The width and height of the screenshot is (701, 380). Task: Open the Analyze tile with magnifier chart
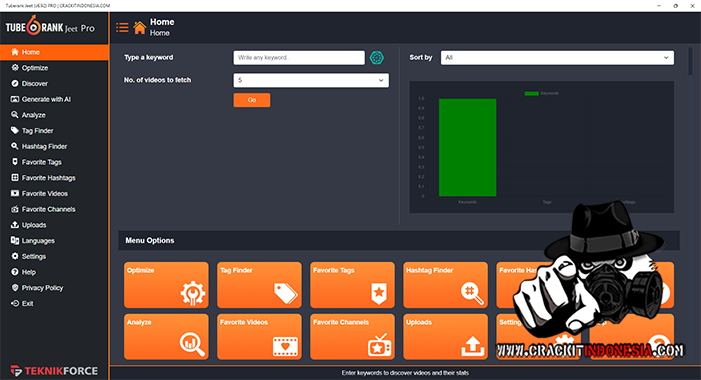click(166, 337)
